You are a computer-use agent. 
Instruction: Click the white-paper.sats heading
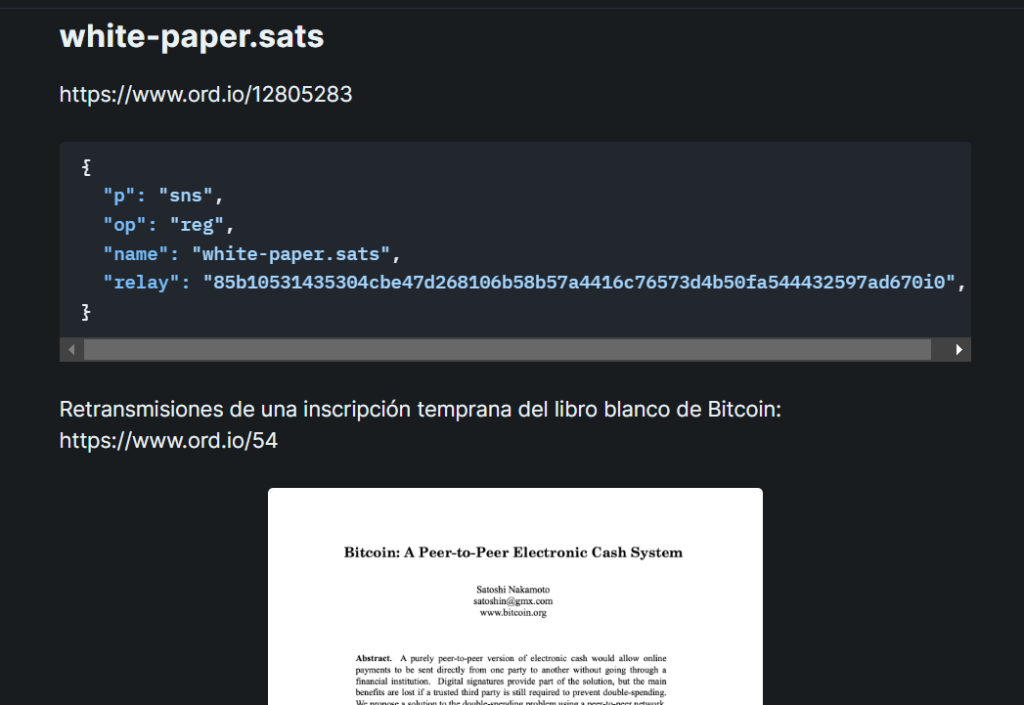(x=192, y=36)
